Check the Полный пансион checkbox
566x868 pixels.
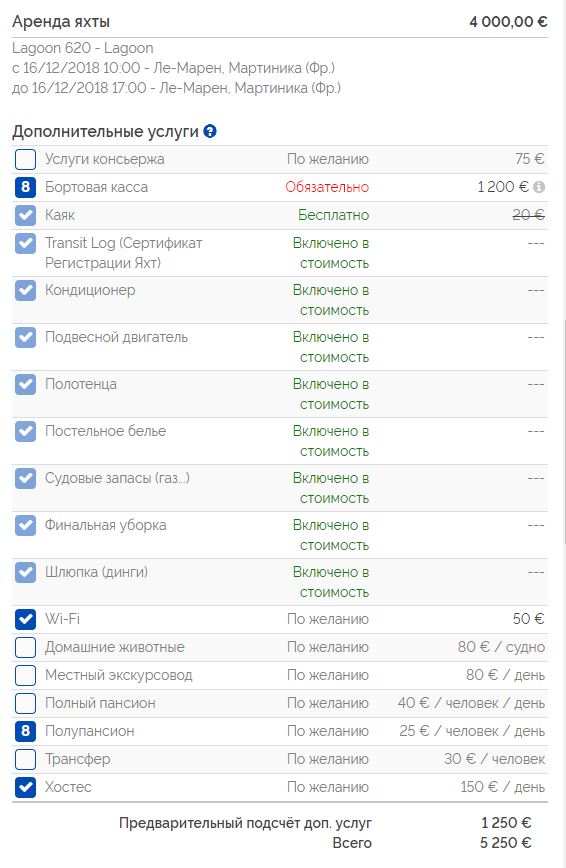(25, 703)
